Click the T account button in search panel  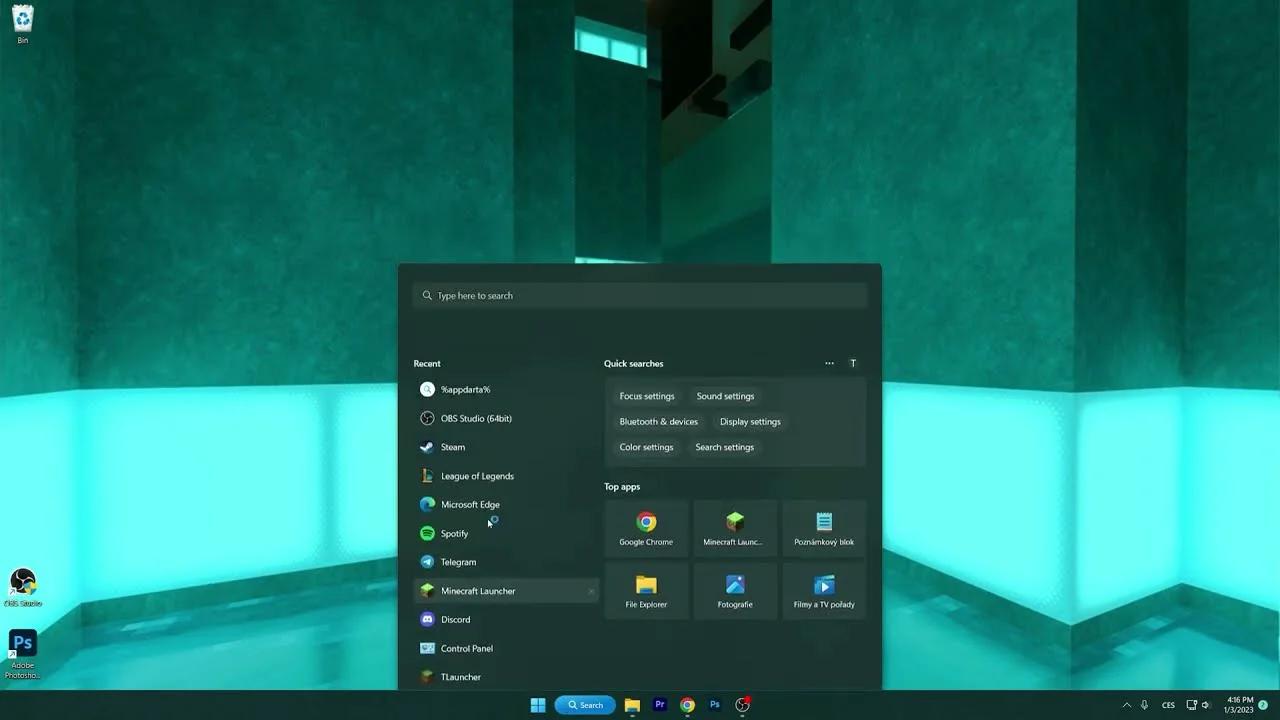click(x=853, y=363)
